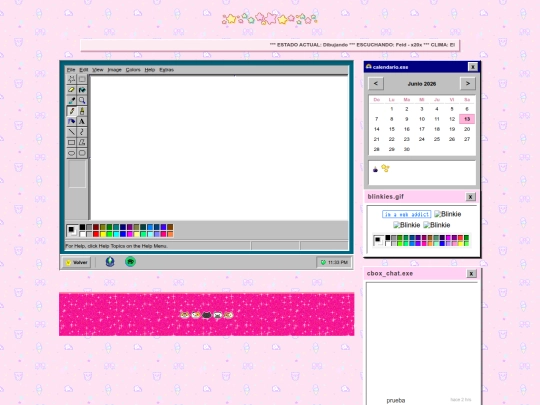Select the Curve tool

pyautogui.click(x=82, y=132)
